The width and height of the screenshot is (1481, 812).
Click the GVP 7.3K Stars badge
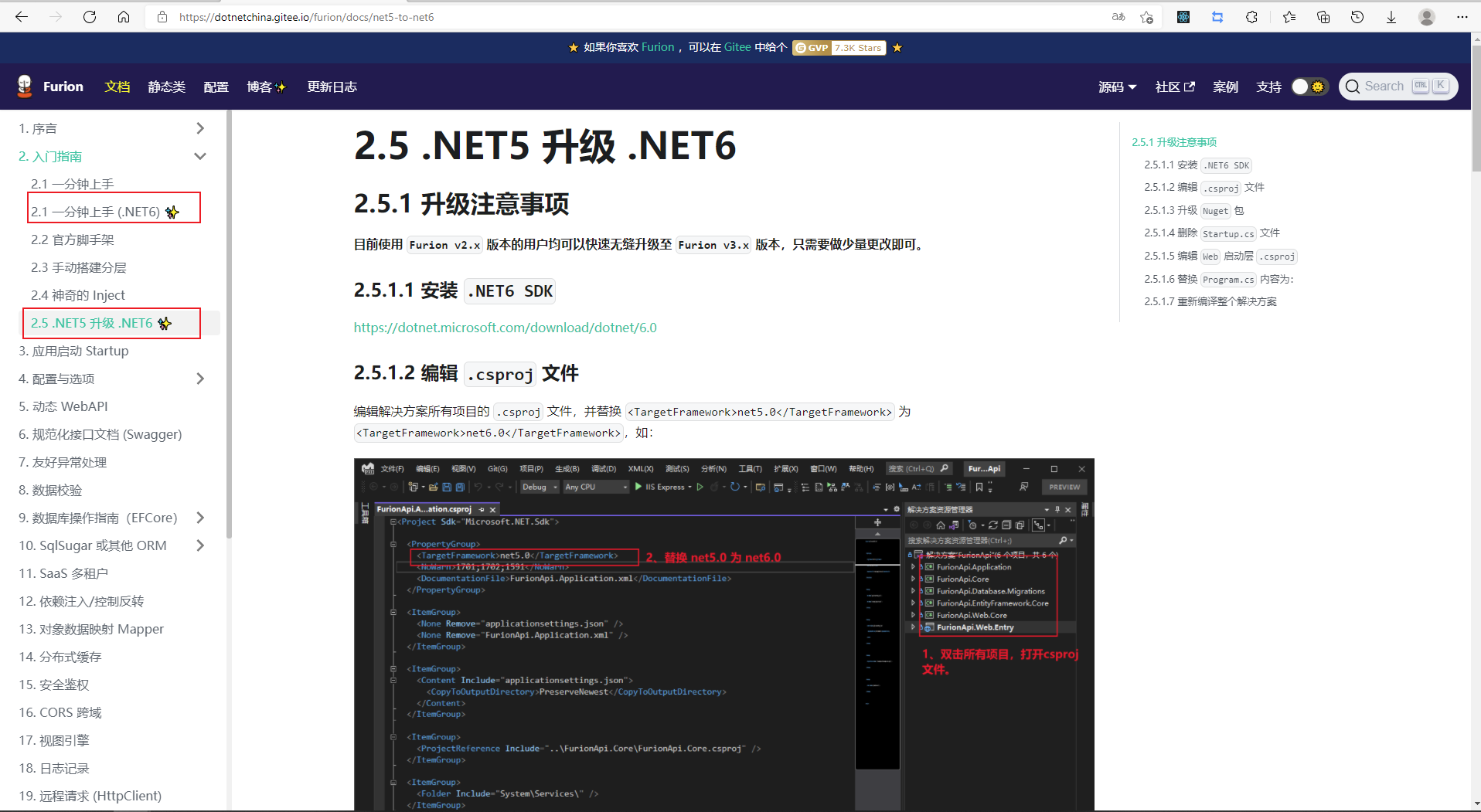click(839, 48)
